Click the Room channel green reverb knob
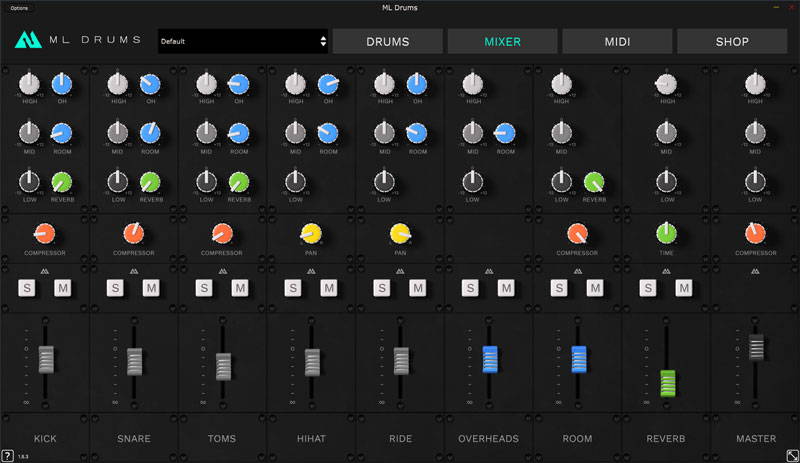The width and height of the screenshot is (800, 463). (594, 182)
